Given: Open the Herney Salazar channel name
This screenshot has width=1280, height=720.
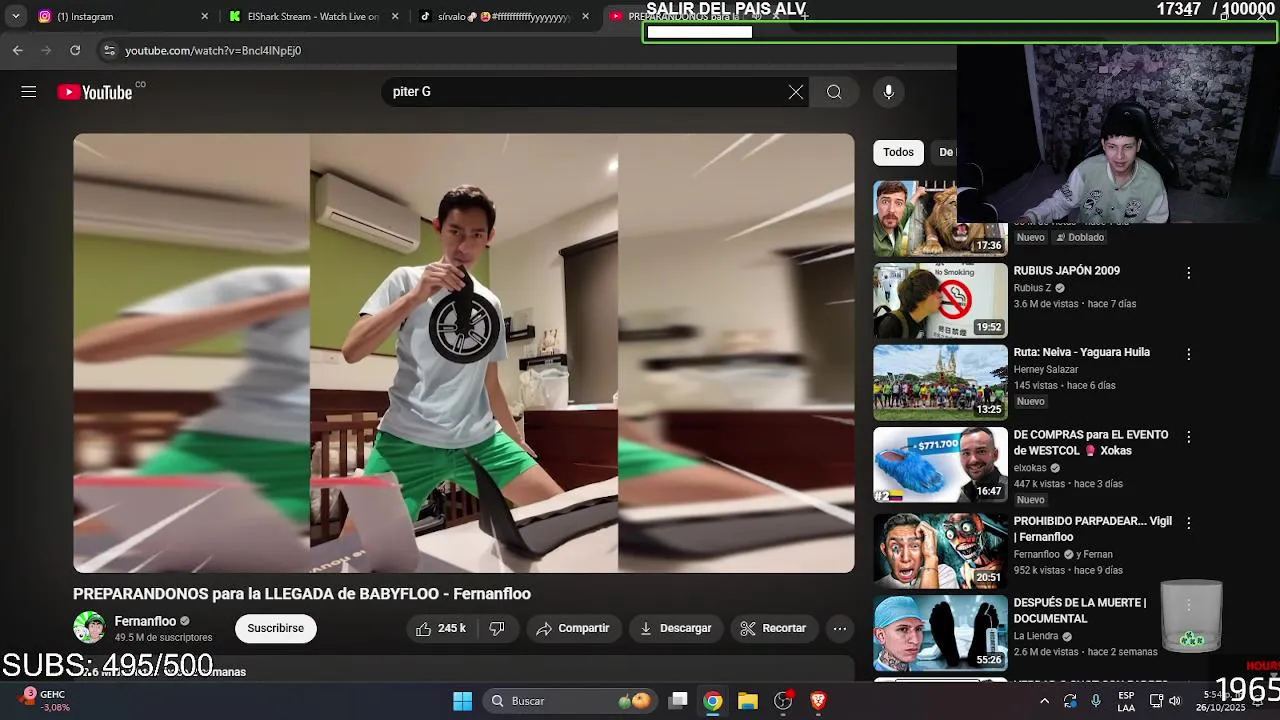Looking at the screenshot, I should click(1045, 369).
